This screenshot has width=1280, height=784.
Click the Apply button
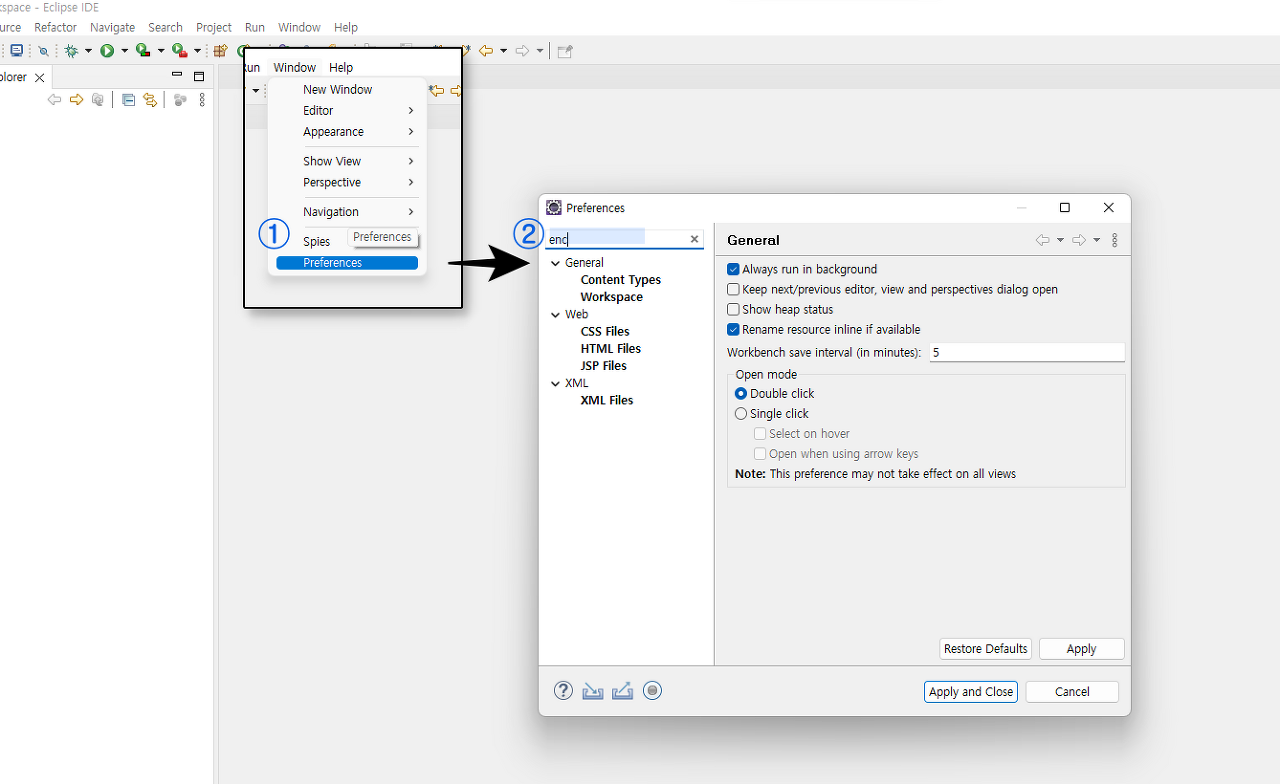point(1082,648)
